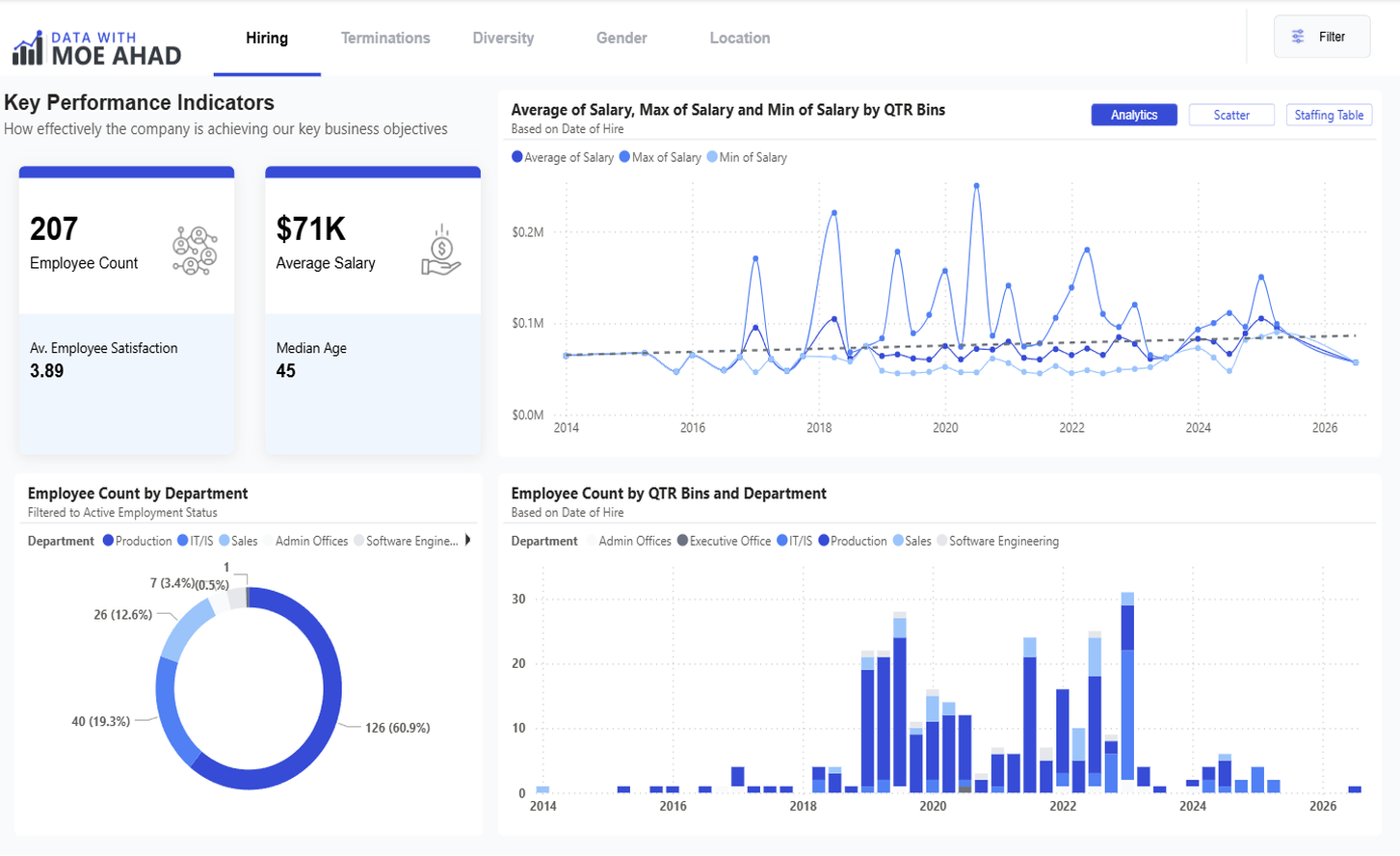Select the Analytics view button

(1134, 115)
